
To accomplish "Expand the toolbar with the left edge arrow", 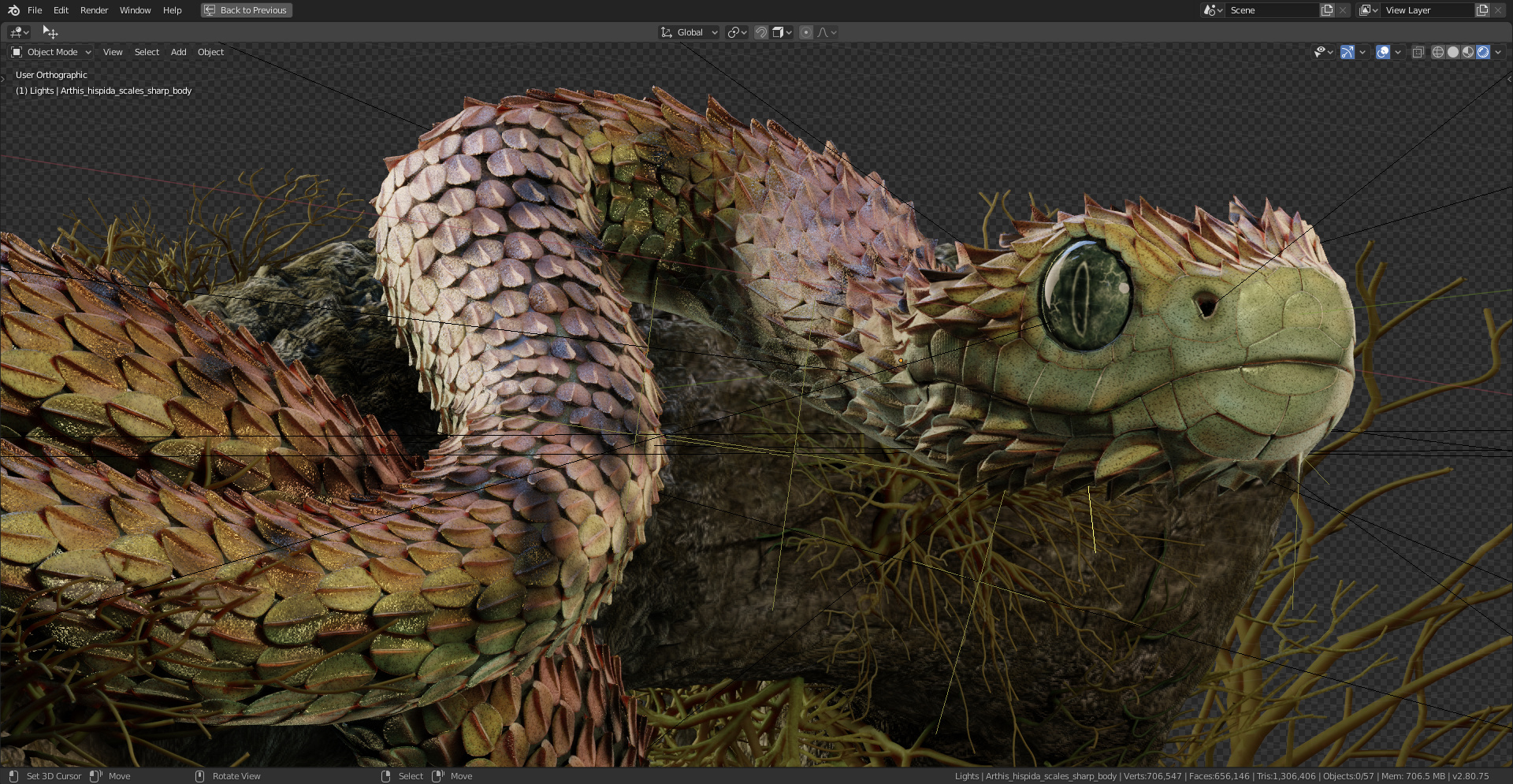I will [x=3, y=79].
